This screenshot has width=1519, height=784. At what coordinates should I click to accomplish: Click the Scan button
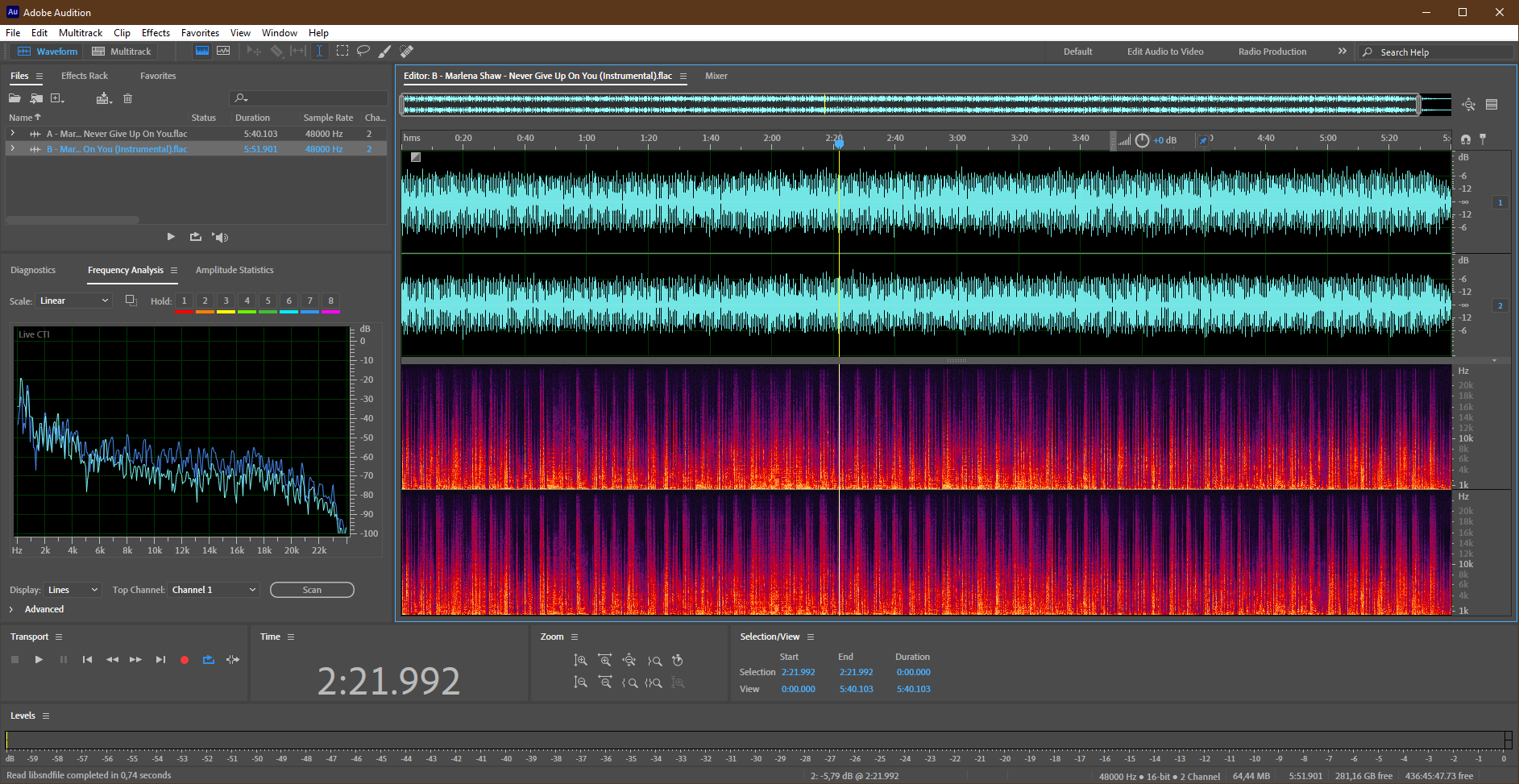click(x=312, y=590)
